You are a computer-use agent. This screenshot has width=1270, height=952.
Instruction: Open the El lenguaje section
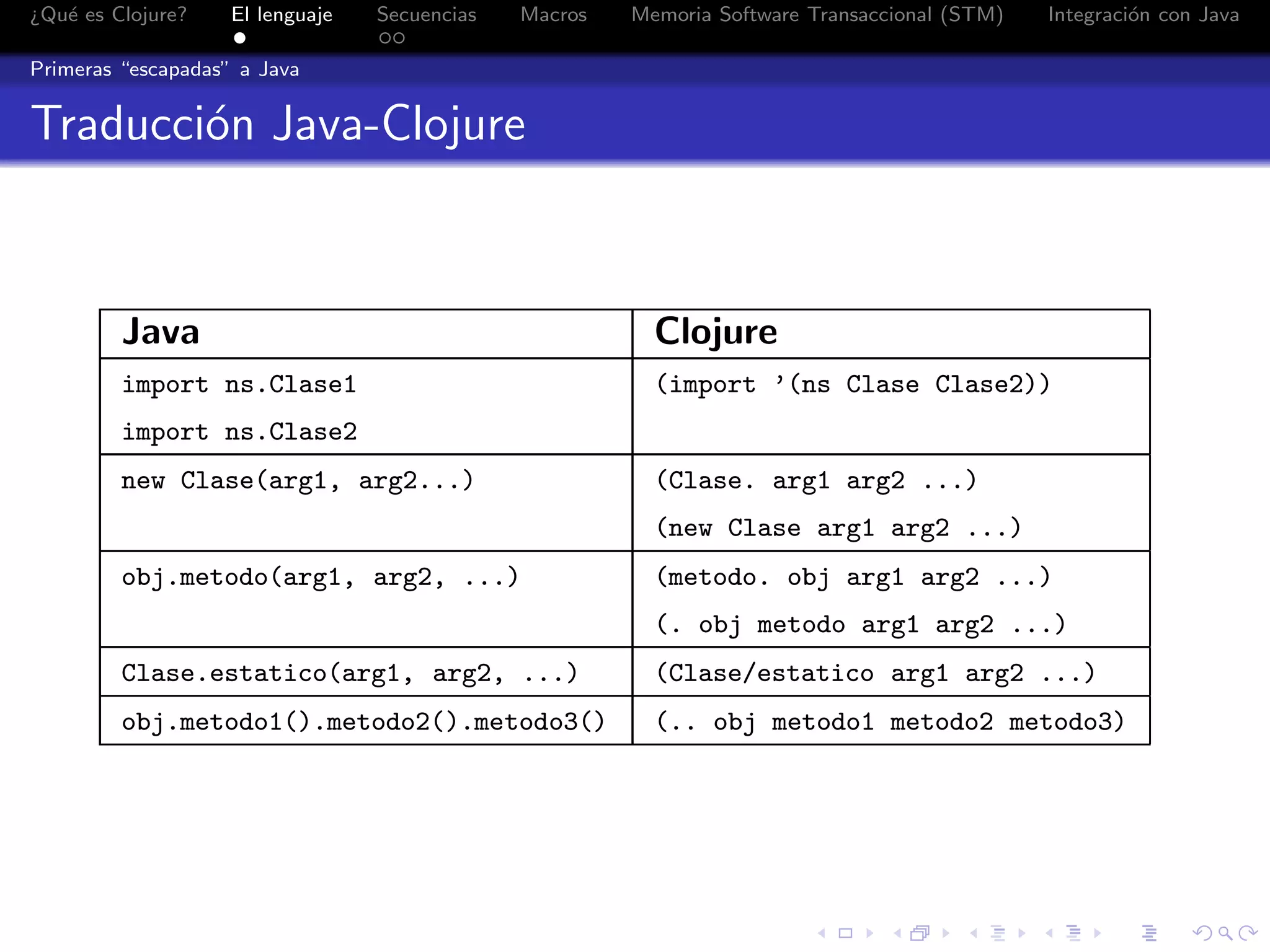point(282,14)
